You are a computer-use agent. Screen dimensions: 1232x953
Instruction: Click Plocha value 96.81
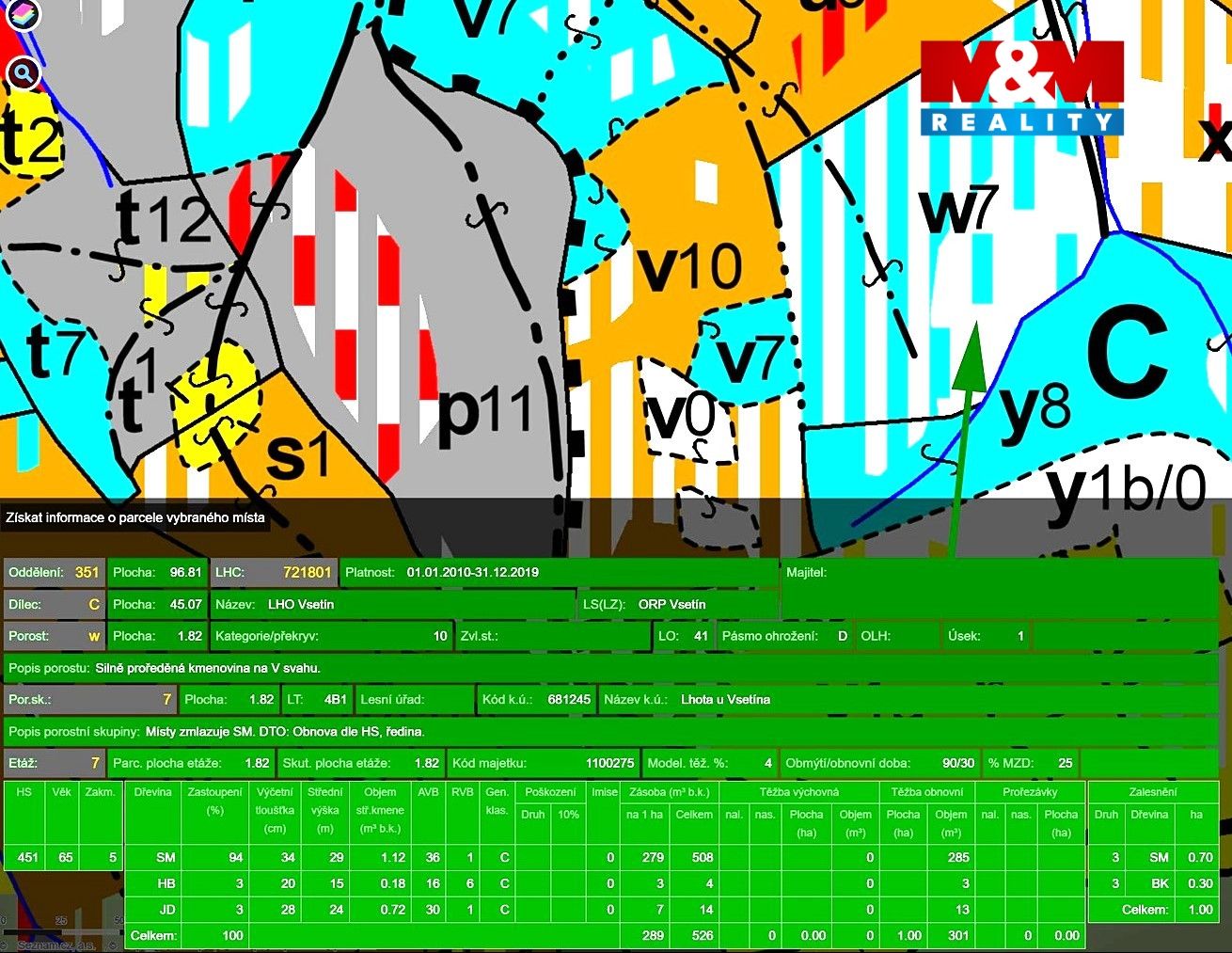coord(185,572)
